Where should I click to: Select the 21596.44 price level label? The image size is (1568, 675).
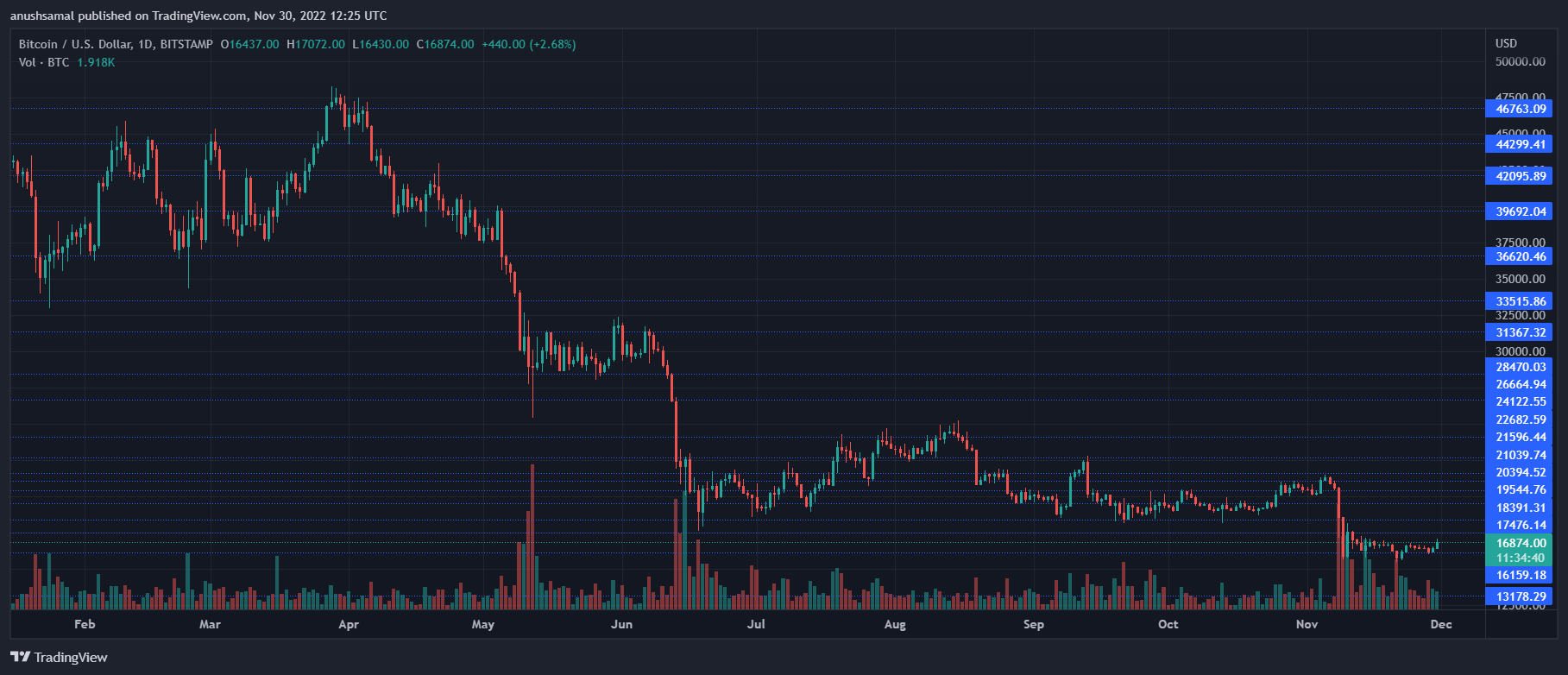pyautogui.click(x=1519, y=437)
